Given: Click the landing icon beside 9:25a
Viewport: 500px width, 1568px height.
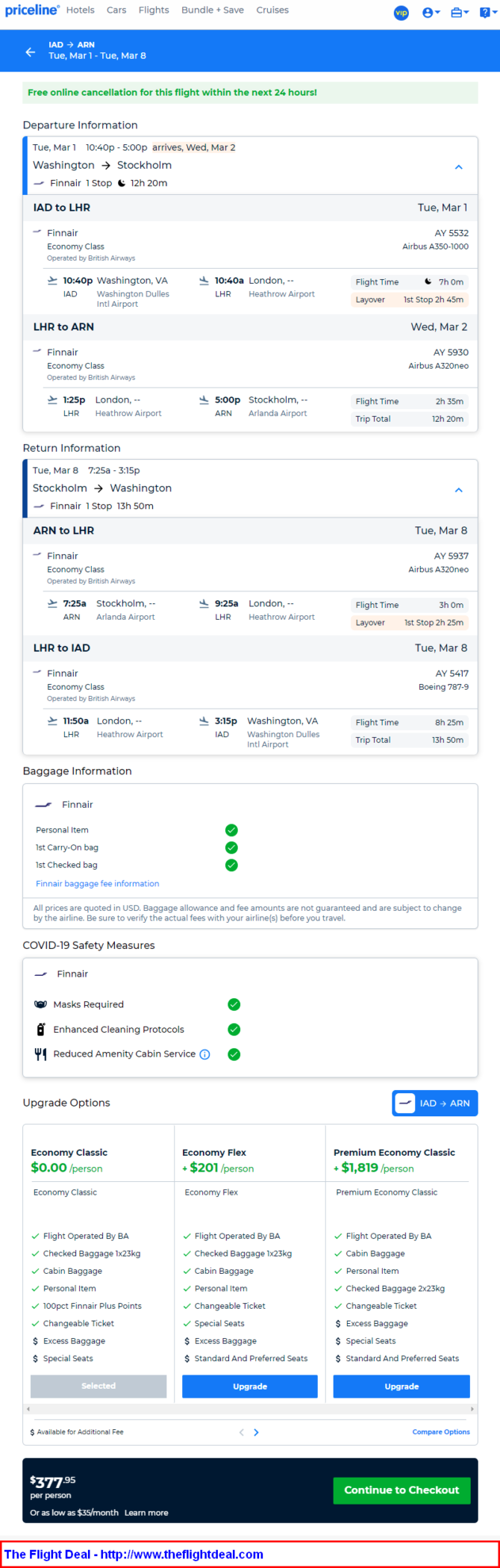Looking at the screenshot, I should point(204,603).
